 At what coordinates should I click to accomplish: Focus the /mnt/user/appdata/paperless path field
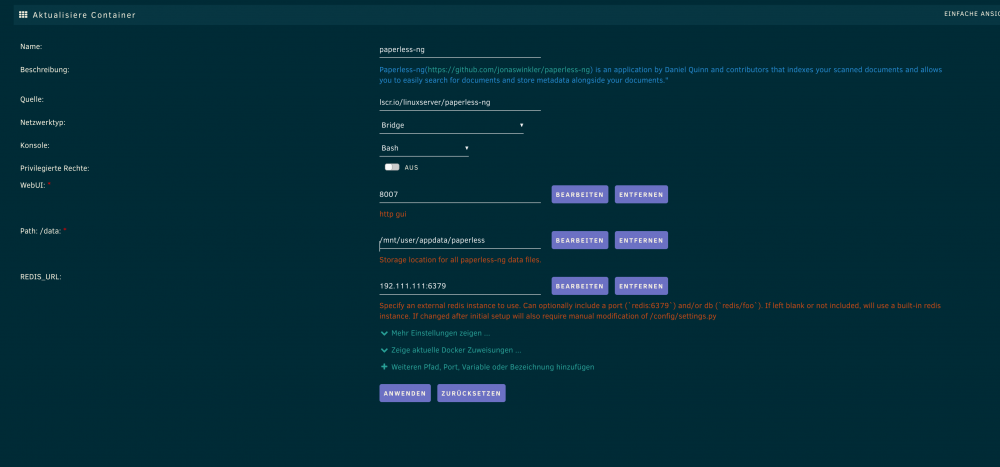[x=460, y=240]
